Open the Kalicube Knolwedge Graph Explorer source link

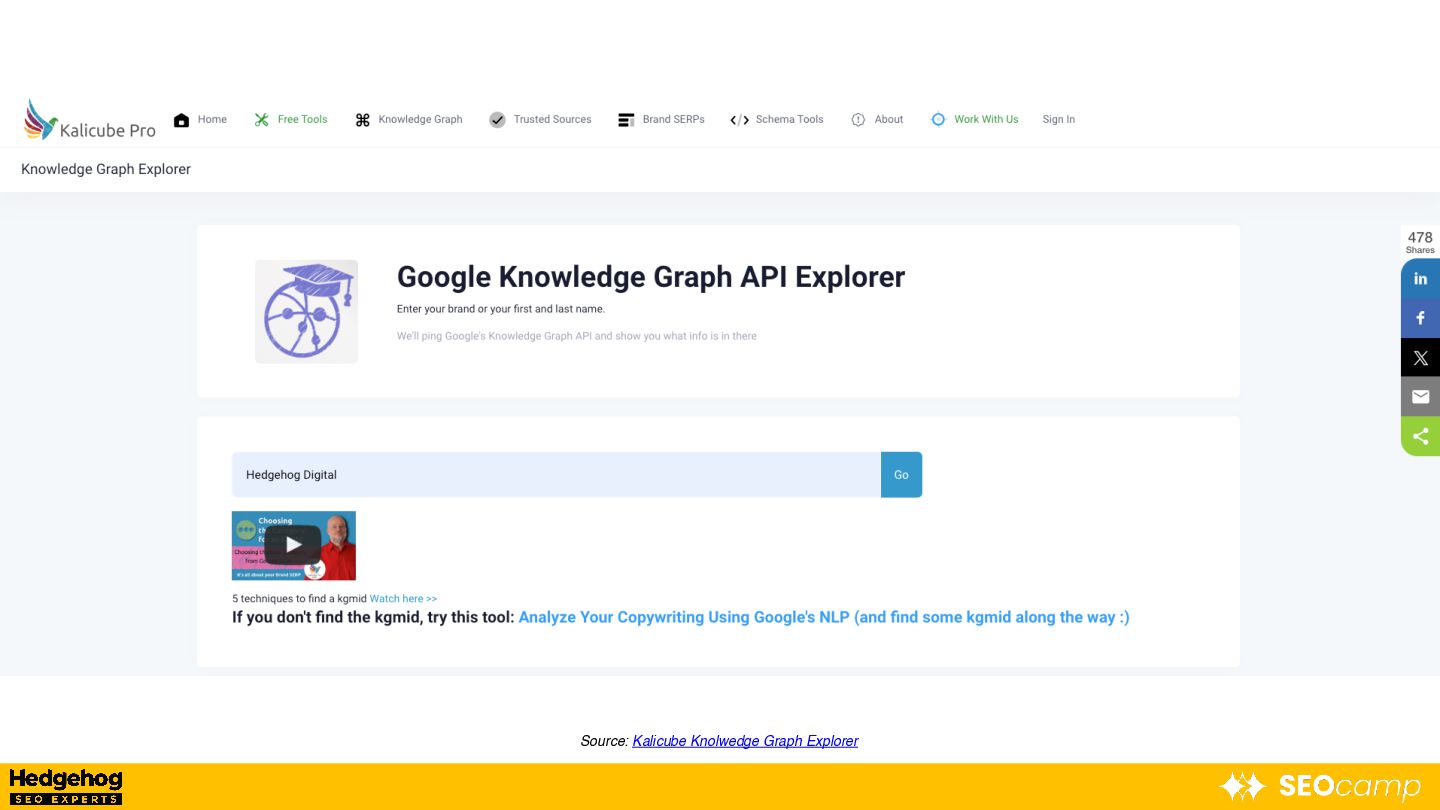click(745, 741)
